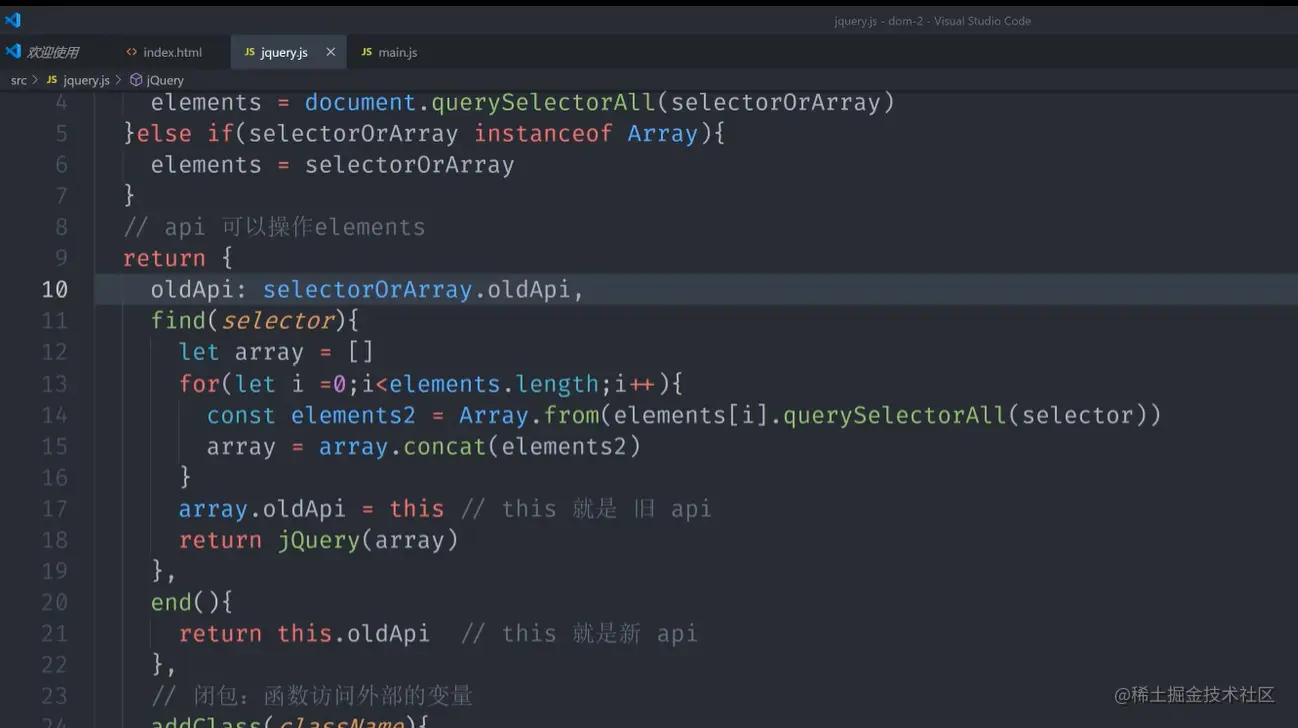Click the src folder breadcrumb

point(19,80)
